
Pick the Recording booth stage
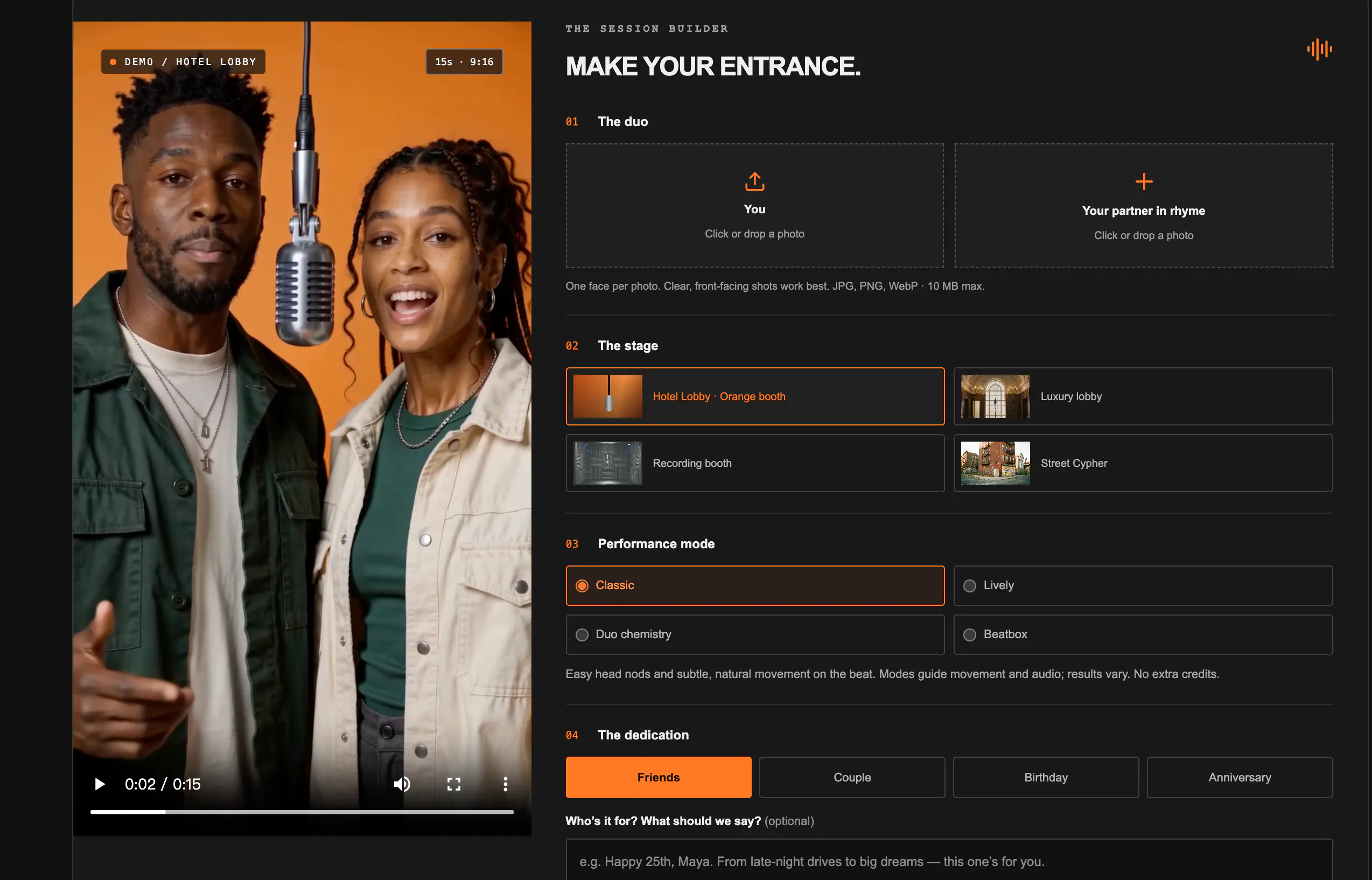(754, 463)
